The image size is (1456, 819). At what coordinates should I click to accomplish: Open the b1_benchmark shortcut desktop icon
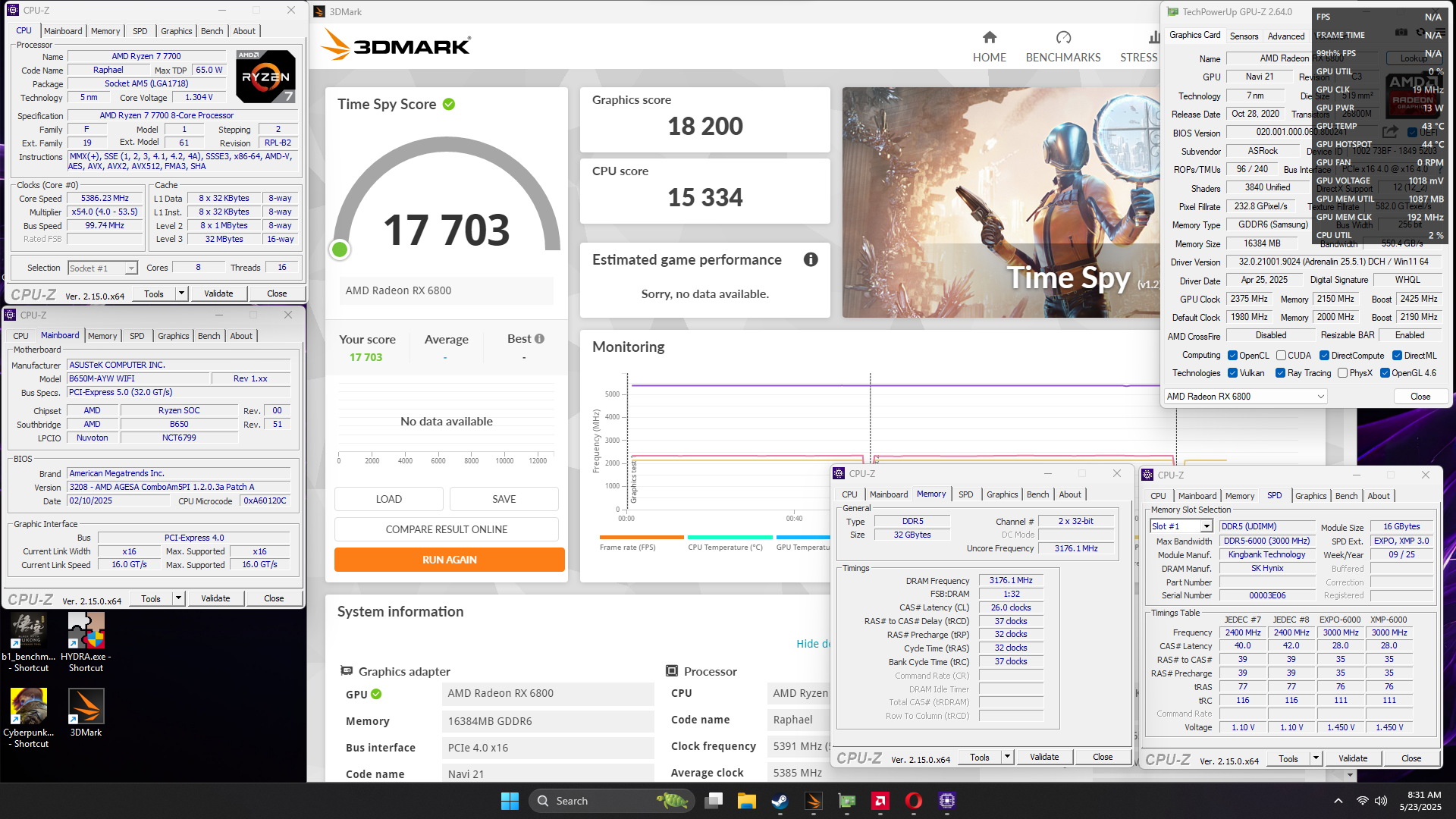(x=29, y=642)
